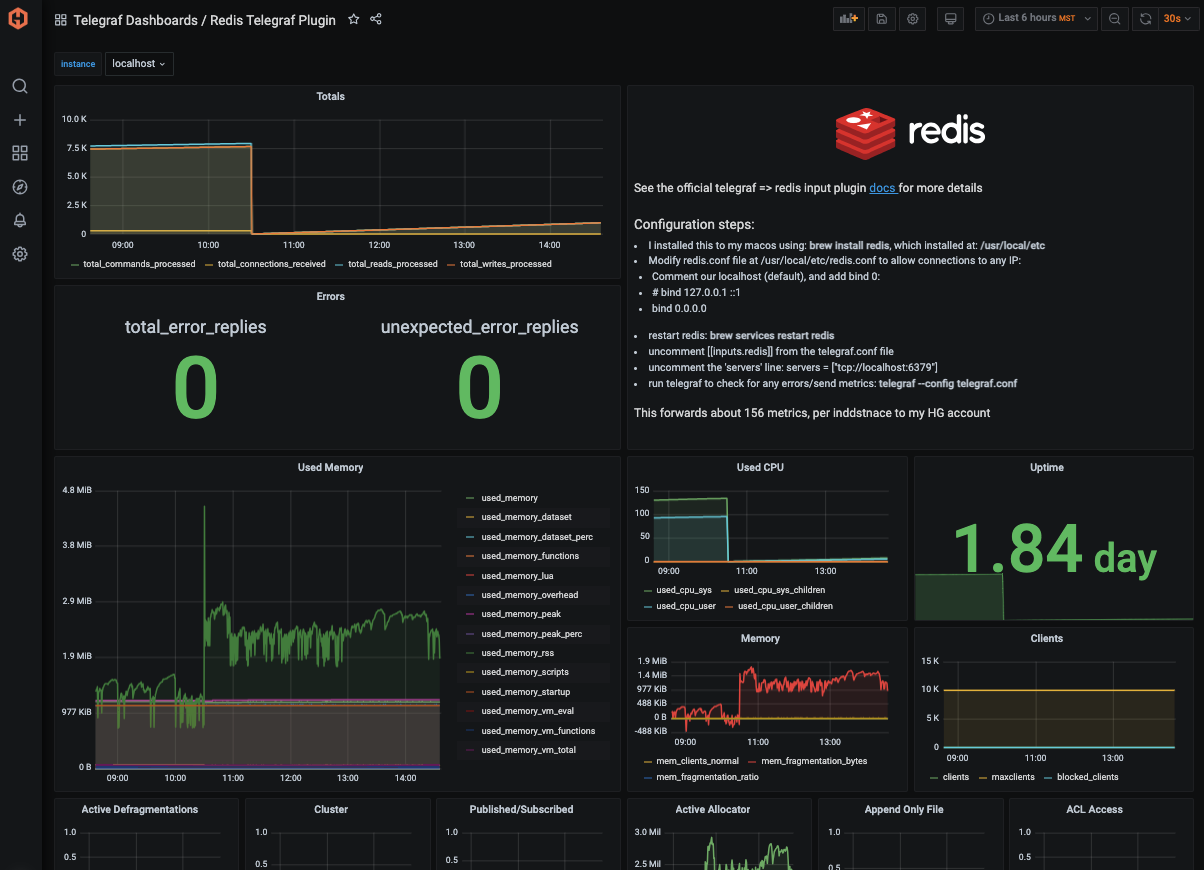This screenshot has width=1204, height=870.
Task: Open the Errors panel title menu
Action: point(330,297)
